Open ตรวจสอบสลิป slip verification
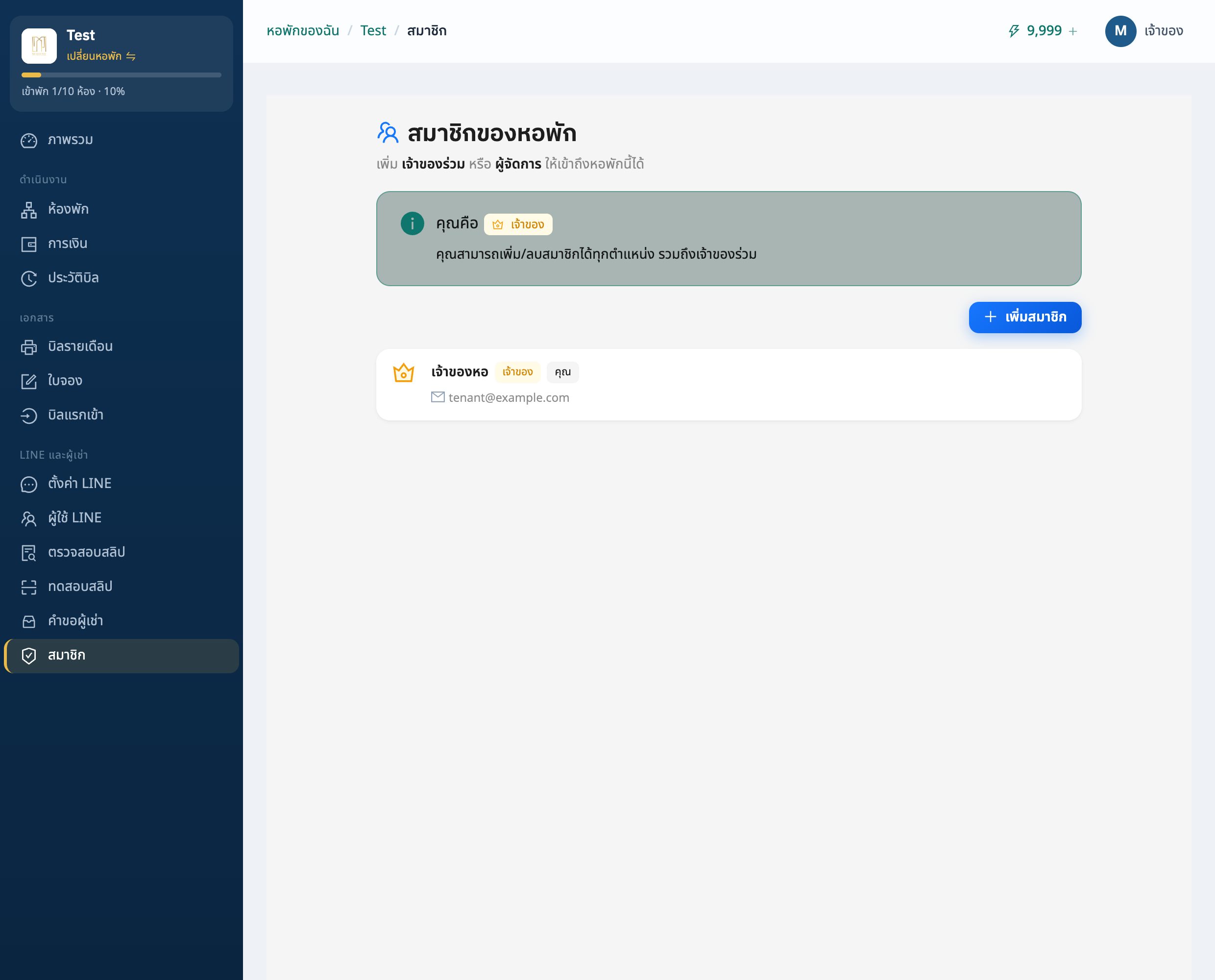The width and height of the screenshot is (1215, 980). (x=121, y=553)
